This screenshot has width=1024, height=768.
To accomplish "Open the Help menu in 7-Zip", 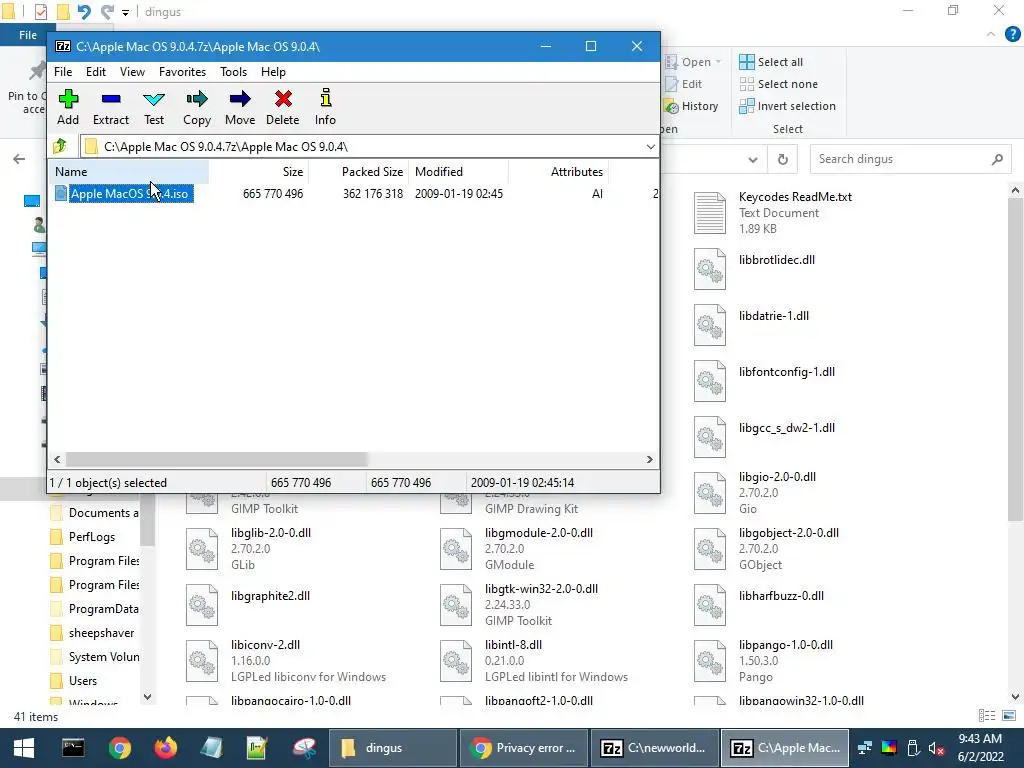I will 273,72.
